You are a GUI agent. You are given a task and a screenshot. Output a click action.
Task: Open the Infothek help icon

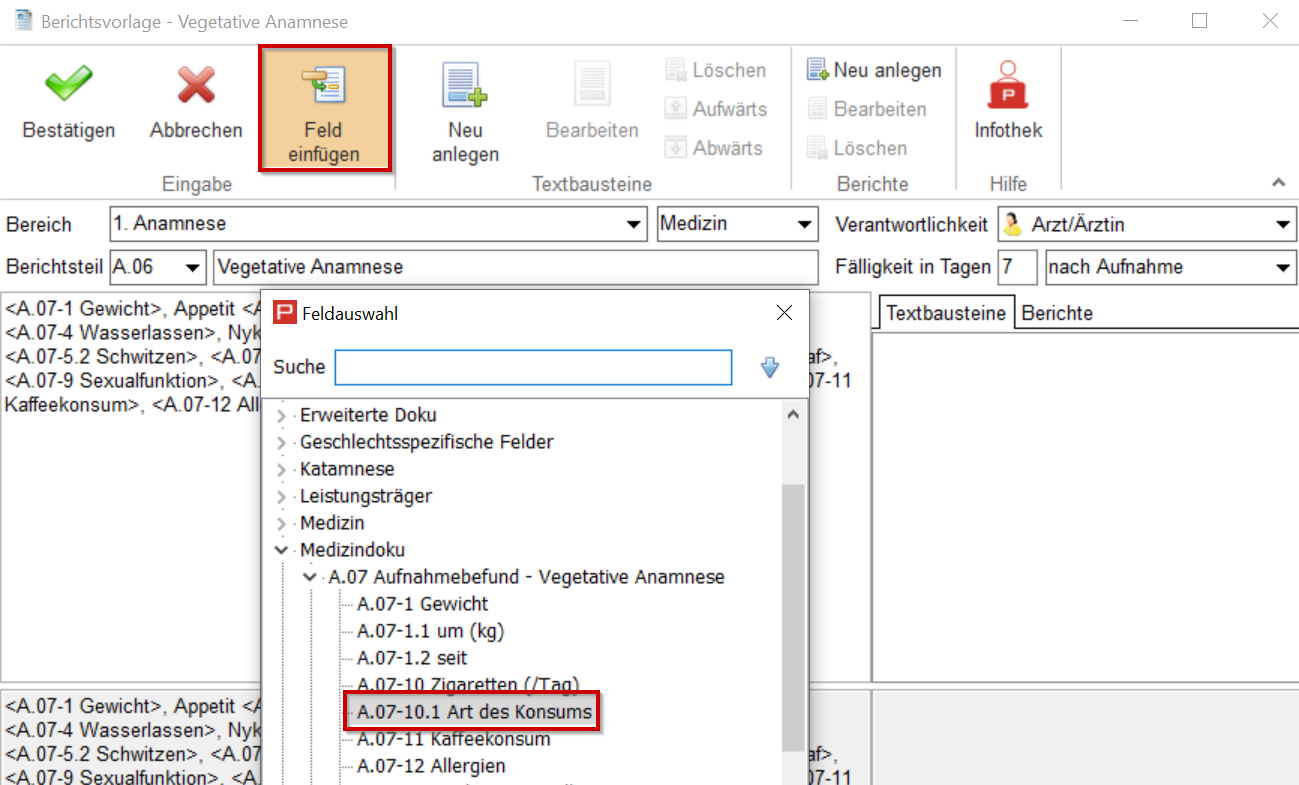tap(1008, 87)
